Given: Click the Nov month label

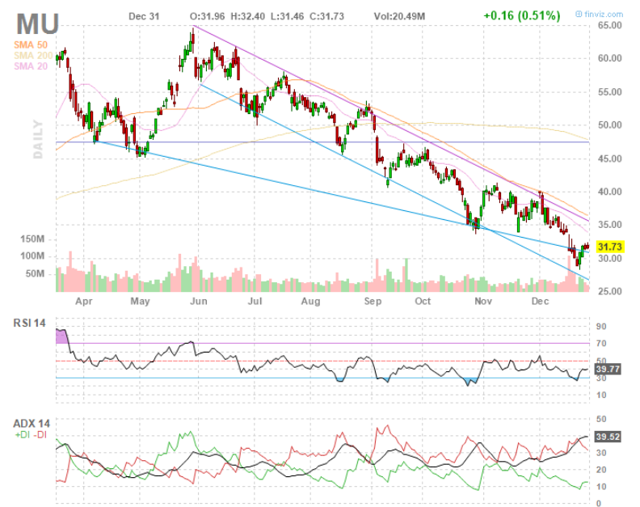Looking at the screenshot, I should coord(483,302).
